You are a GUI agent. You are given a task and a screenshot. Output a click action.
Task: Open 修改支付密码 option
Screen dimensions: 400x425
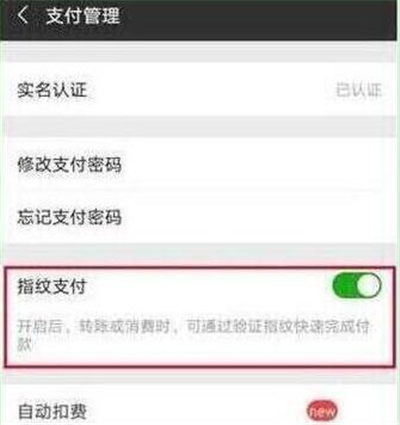200,164
